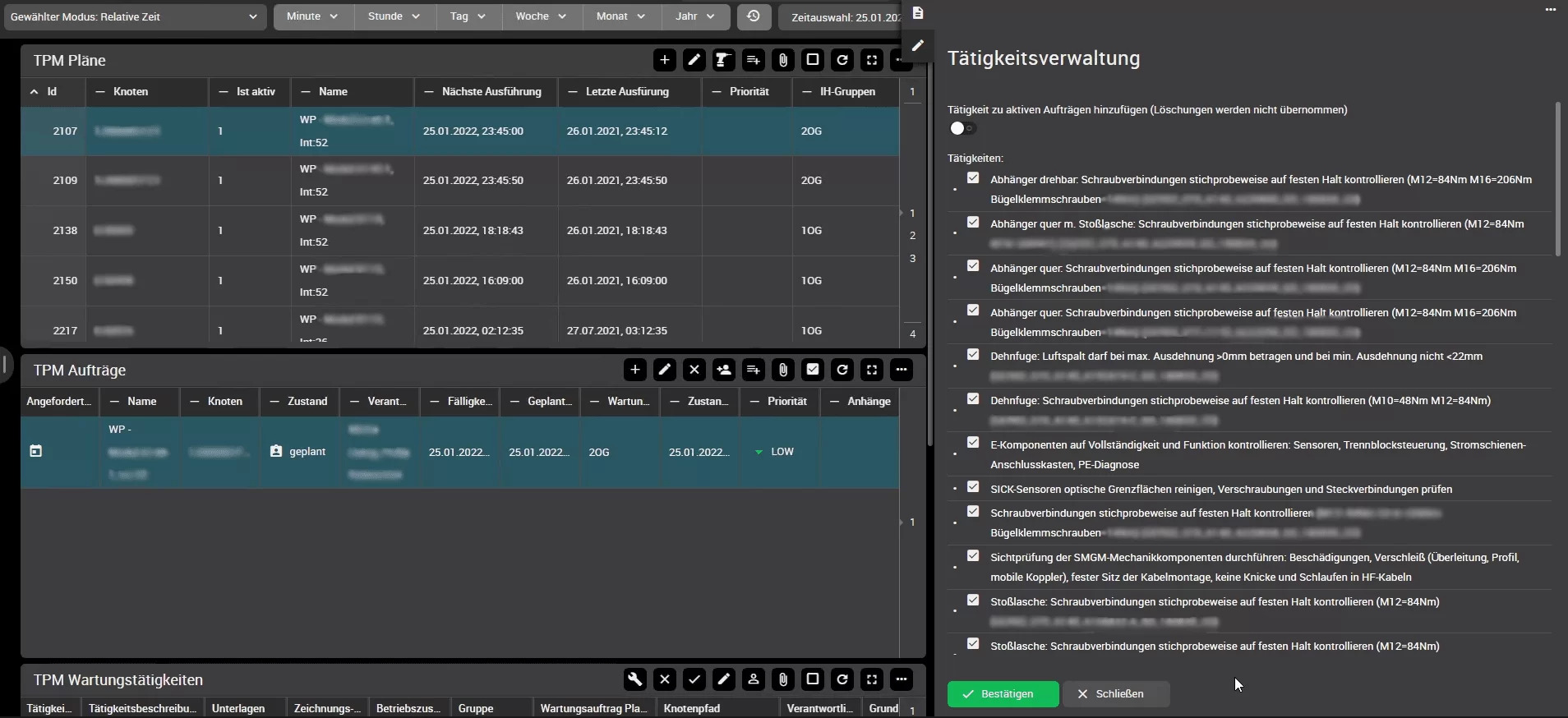Click 'IH-Gruppen' column header in TPM Pläne
Image resolution: width=1568 pixels, height=718 pixels.
click(847, 91)
